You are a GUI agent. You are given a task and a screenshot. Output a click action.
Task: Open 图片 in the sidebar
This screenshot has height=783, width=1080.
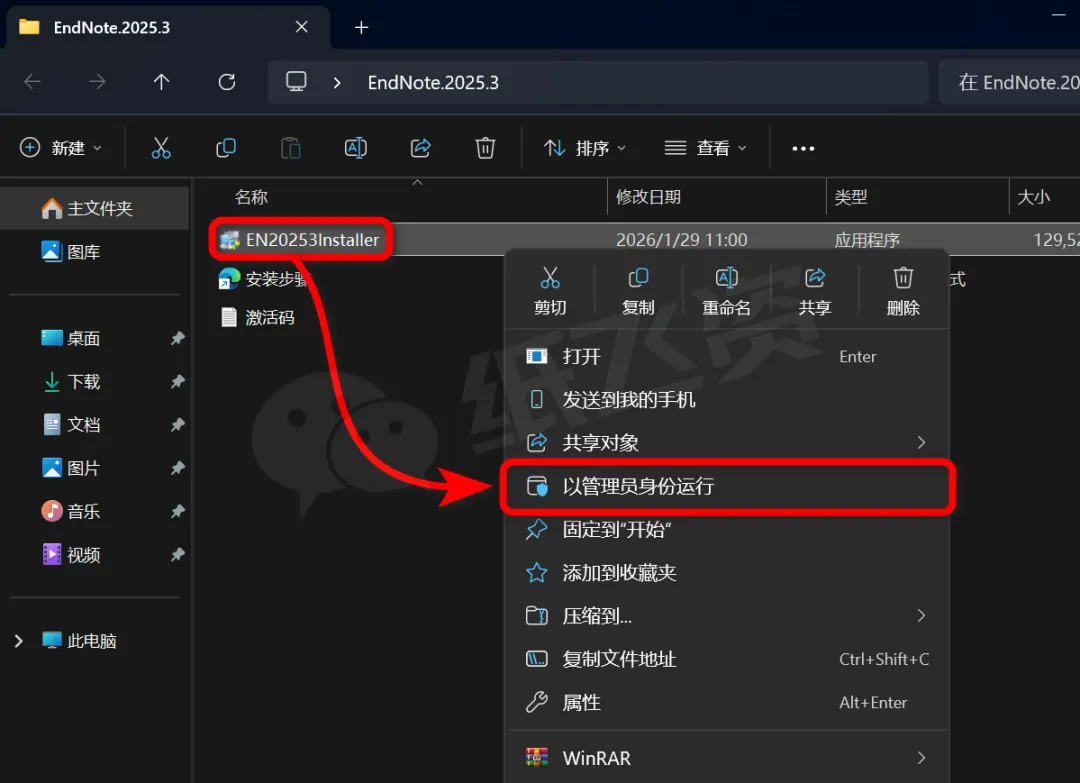[83, 468]
